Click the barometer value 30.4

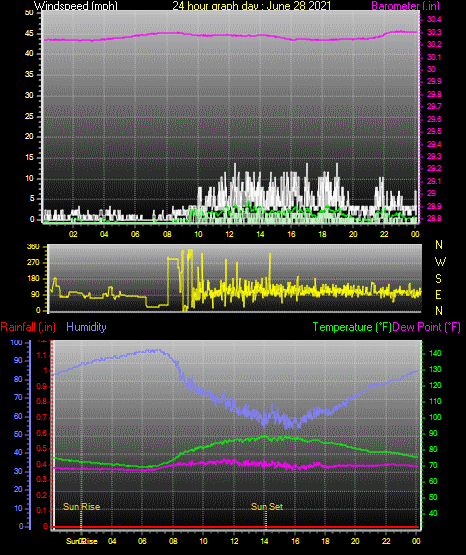pos(434,19)
